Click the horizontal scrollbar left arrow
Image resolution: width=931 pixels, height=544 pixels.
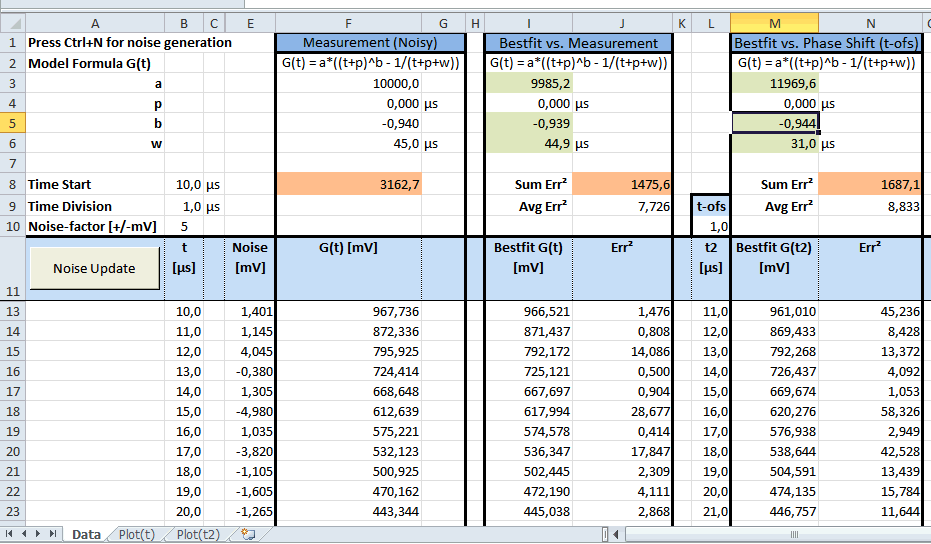point(617,535)
